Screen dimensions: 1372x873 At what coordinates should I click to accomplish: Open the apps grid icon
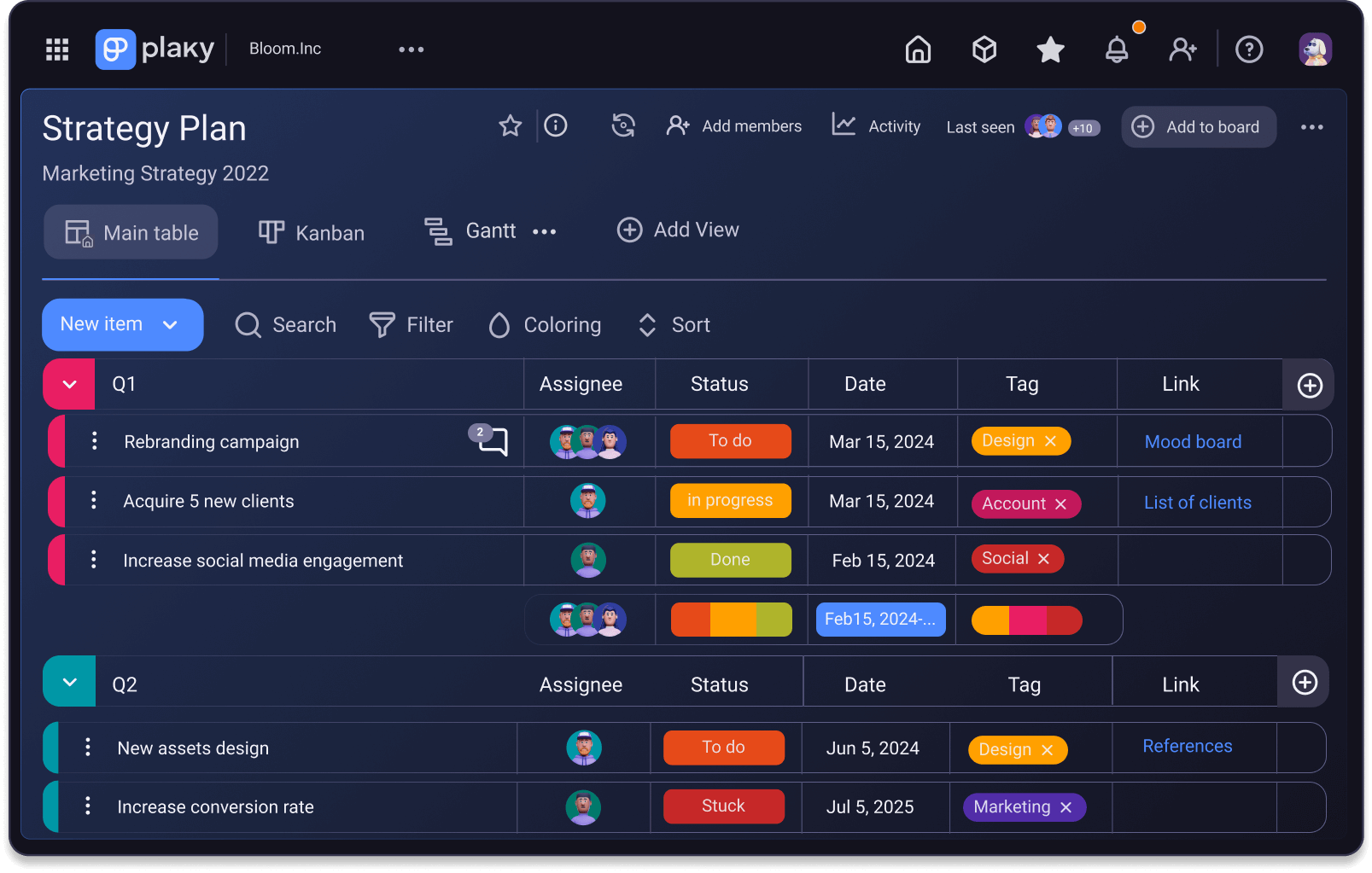coord(56,49)
